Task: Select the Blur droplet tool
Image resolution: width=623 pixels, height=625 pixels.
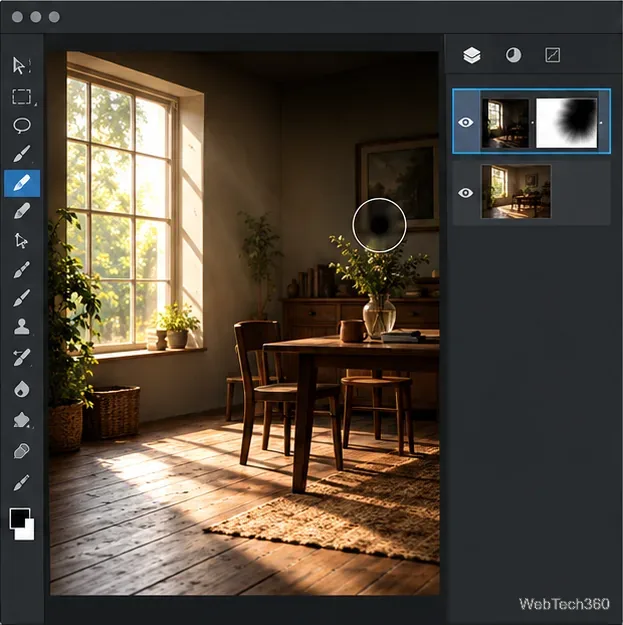Action: (x=22, y=389)
